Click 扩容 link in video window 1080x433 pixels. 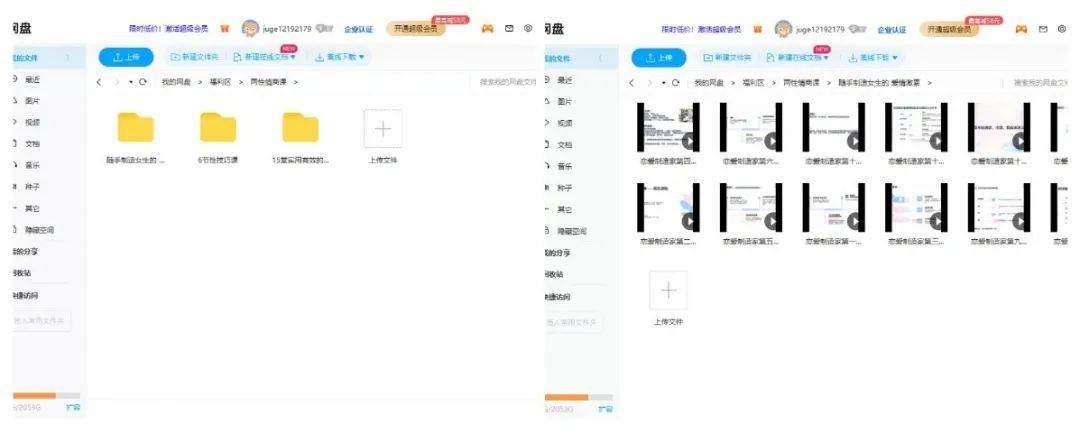click(605, 409)
